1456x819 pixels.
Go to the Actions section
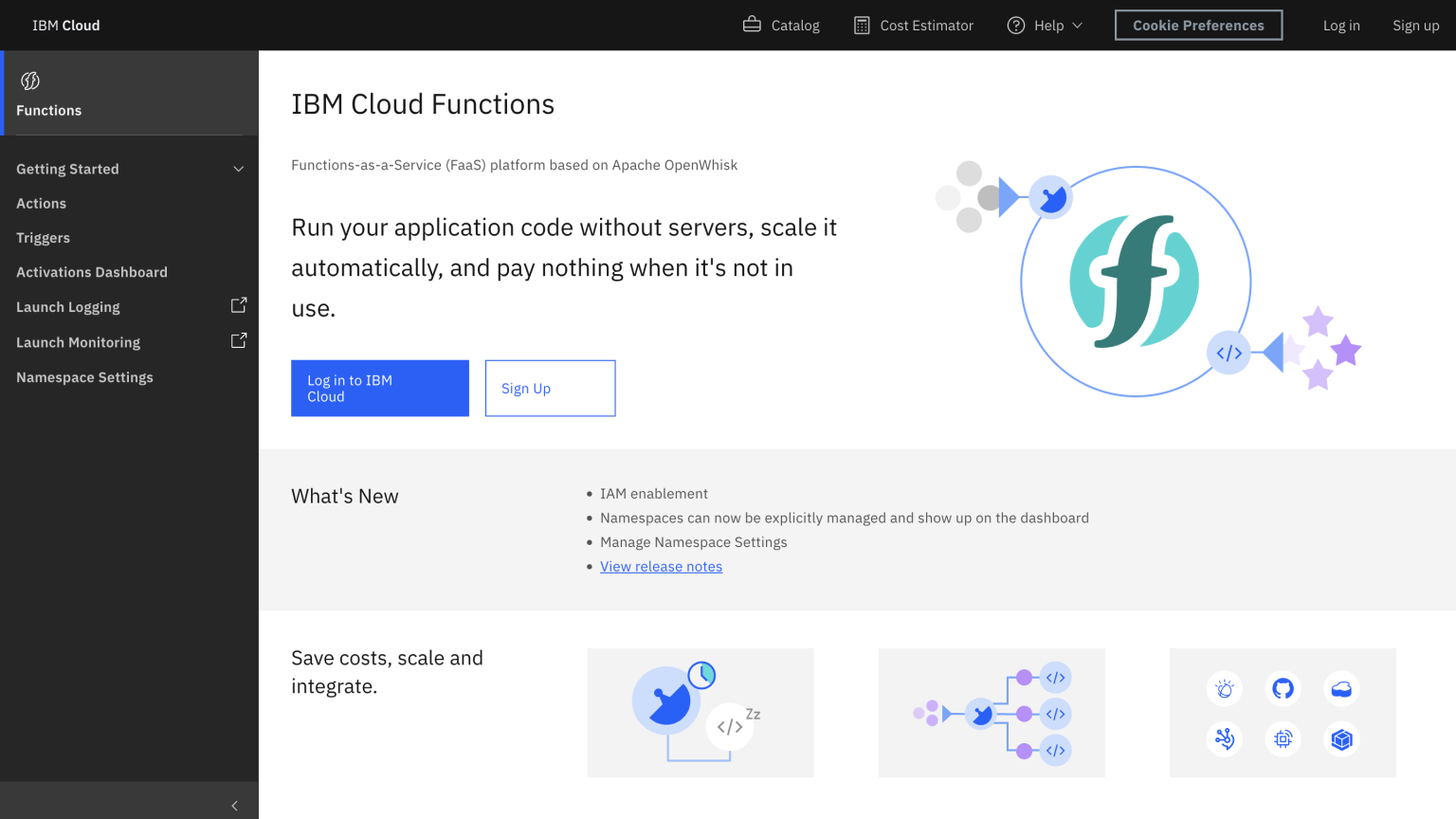click(42, 203)
